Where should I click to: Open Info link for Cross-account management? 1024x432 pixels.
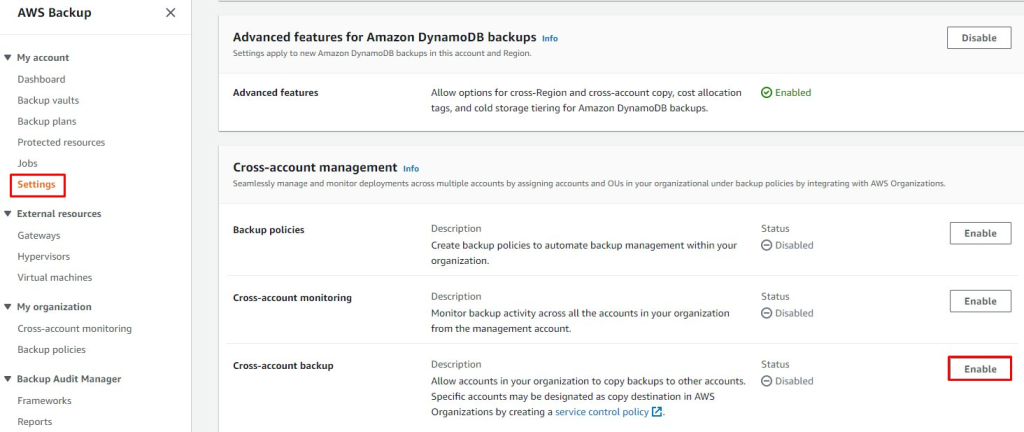(411, 168)
